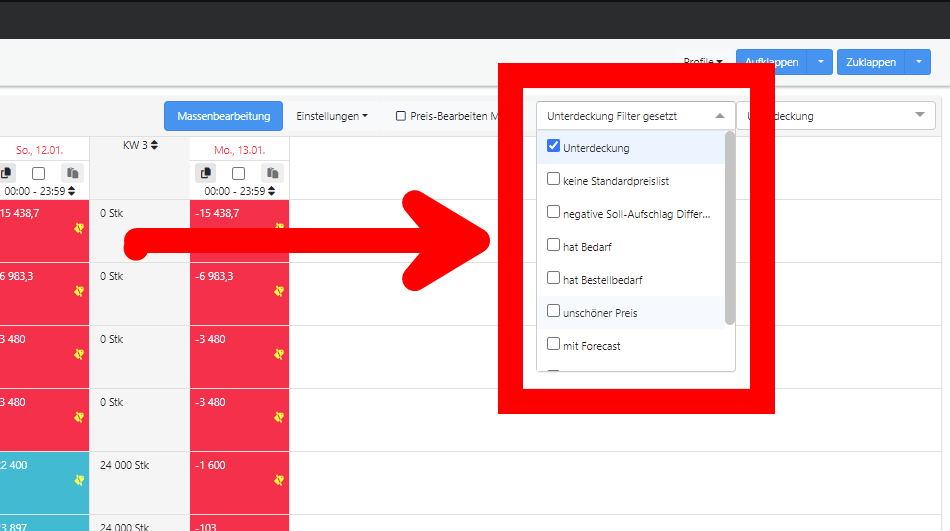Click the -1 600 cell
This screenshot has width=950, height=531.
(239, 483)
